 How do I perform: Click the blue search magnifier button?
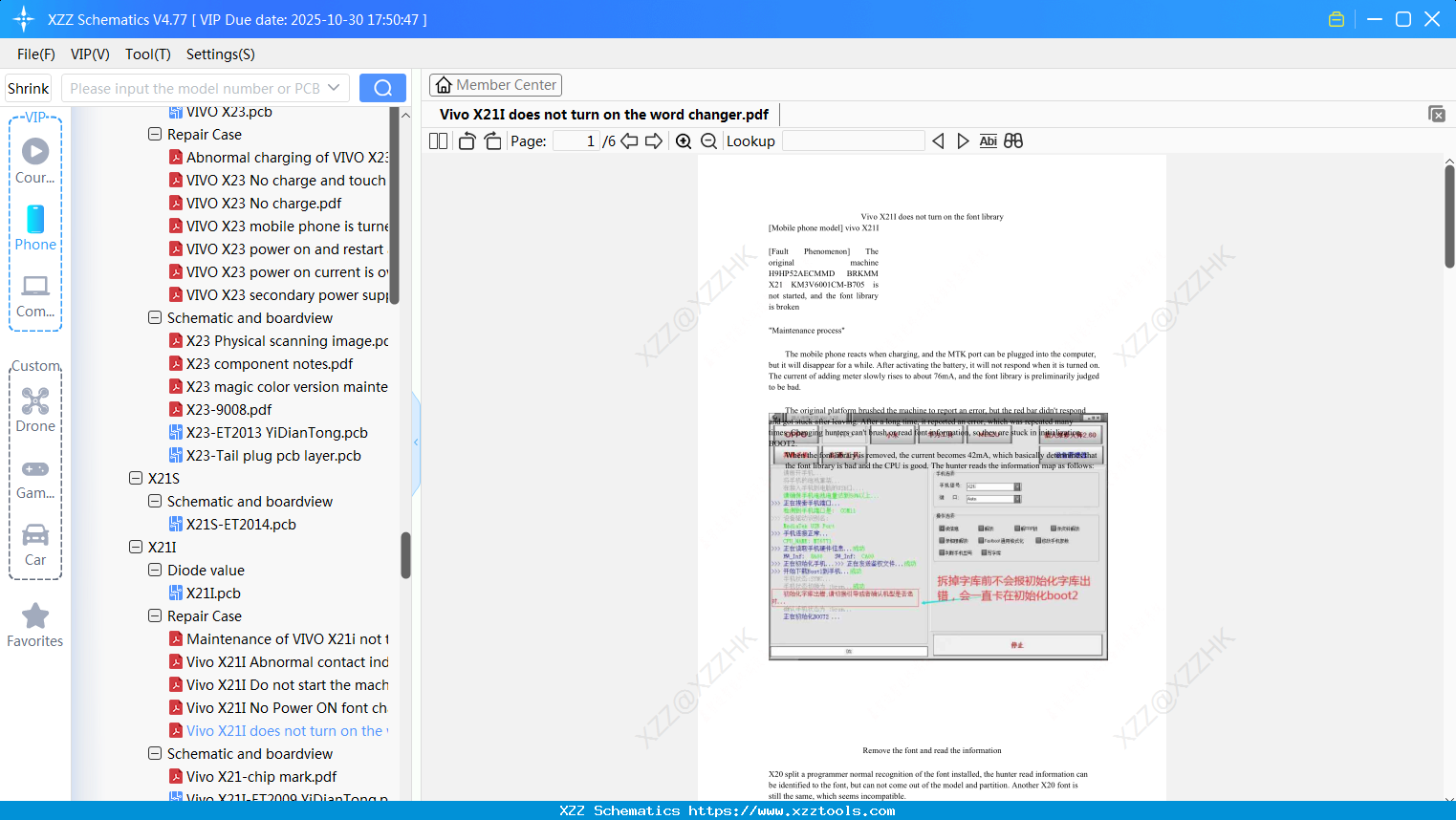point(382,88)
